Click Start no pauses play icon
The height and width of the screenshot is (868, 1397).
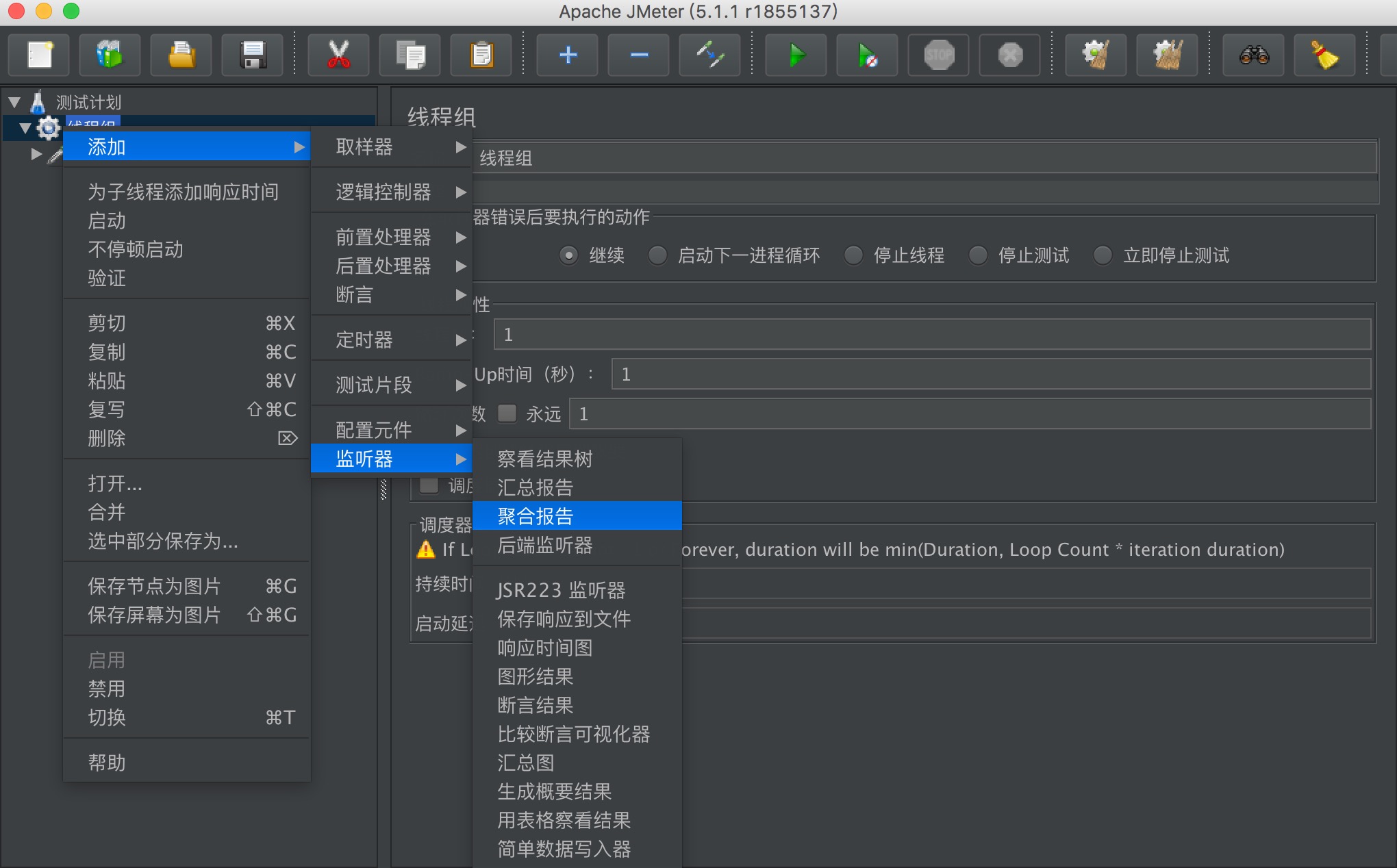(x=867, y=55)
